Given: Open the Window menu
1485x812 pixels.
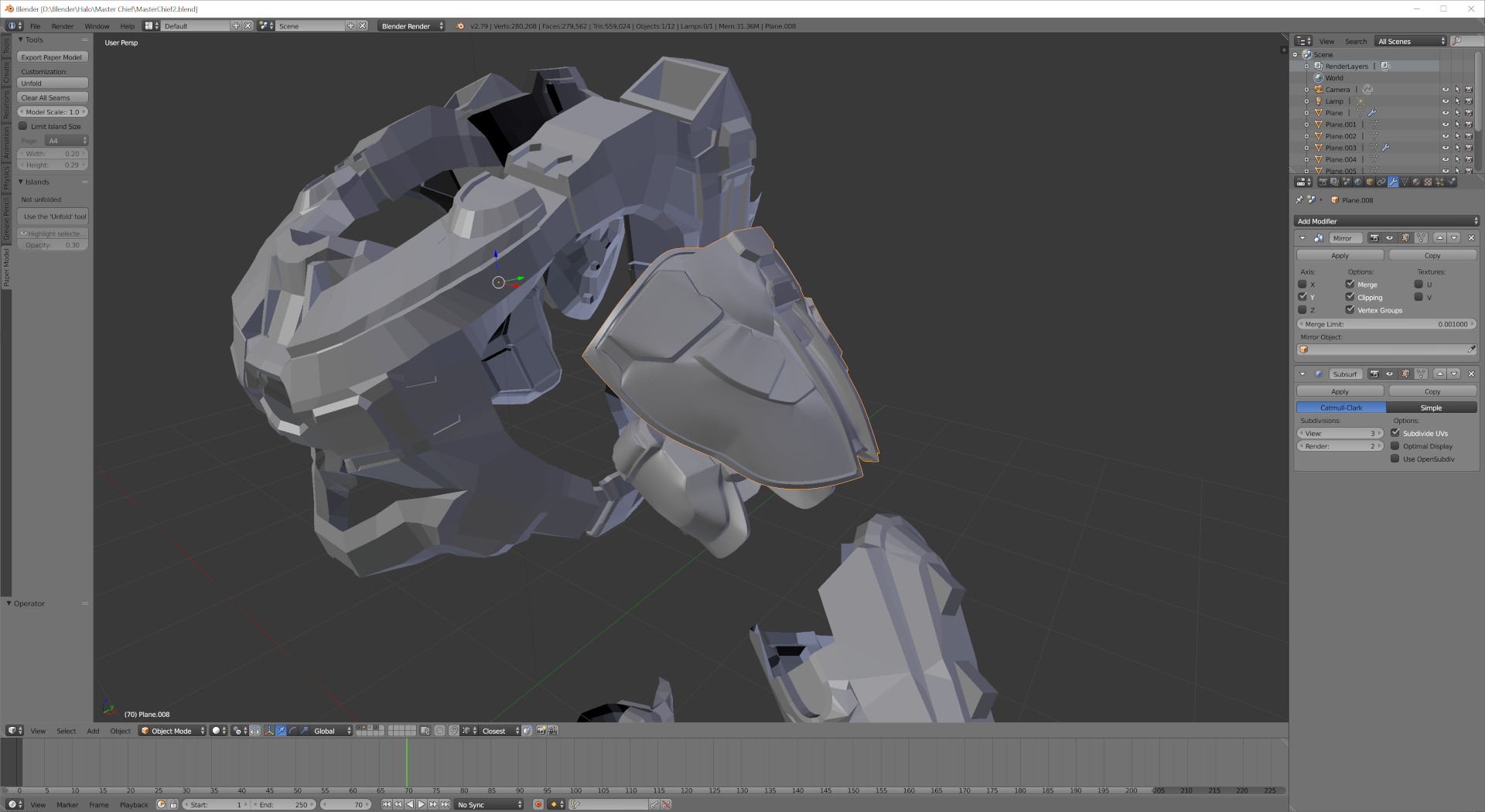Looking at the screenshot, I should tap(97, 26).
